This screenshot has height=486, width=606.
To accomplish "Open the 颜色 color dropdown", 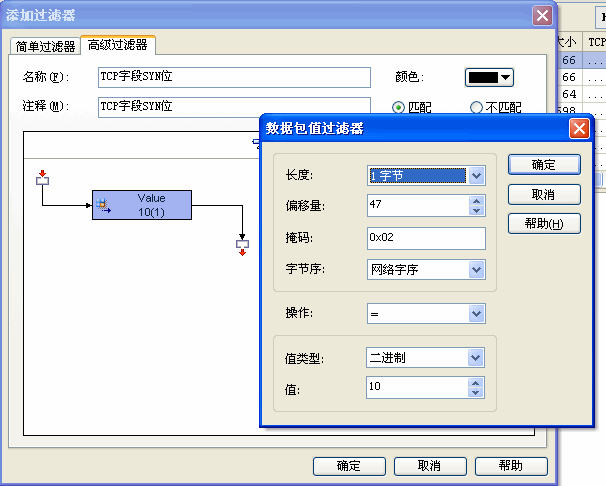I will click(489, 78).
